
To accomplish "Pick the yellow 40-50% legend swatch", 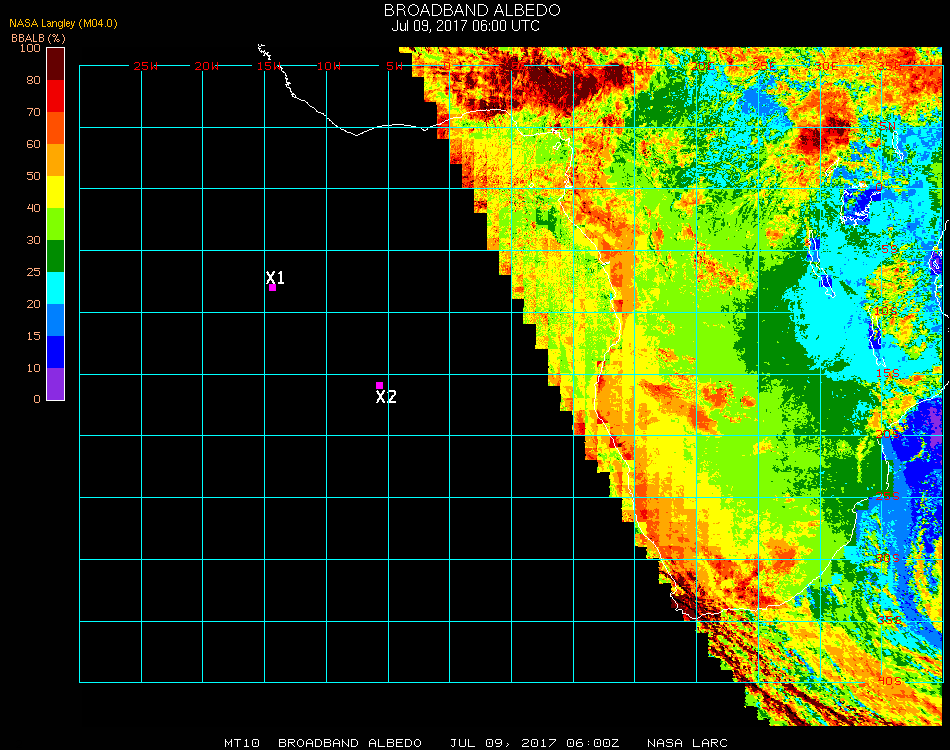I will 56,192.
